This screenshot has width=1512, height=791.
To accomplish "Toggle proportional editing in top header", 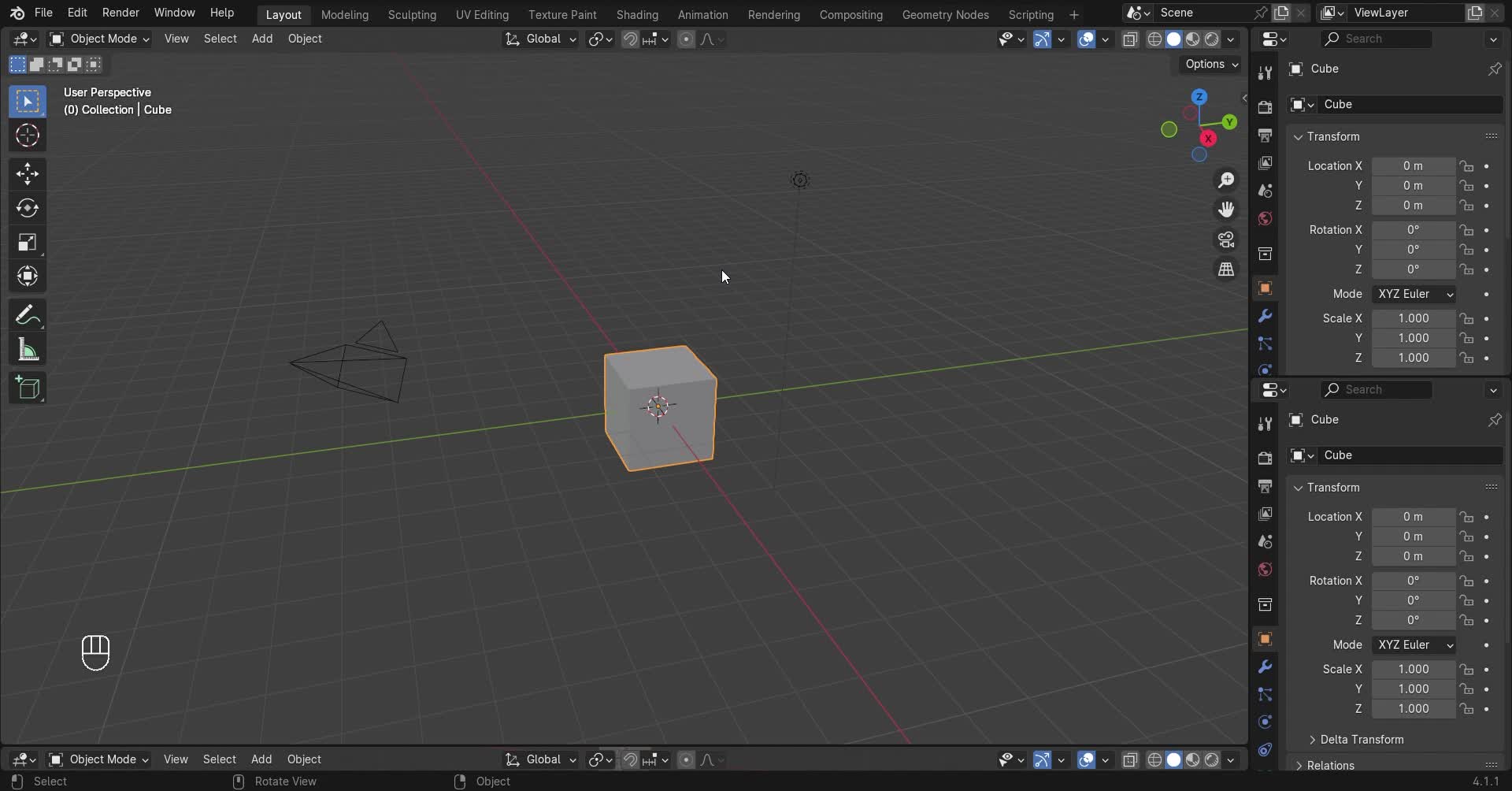I will click(686, 39).
